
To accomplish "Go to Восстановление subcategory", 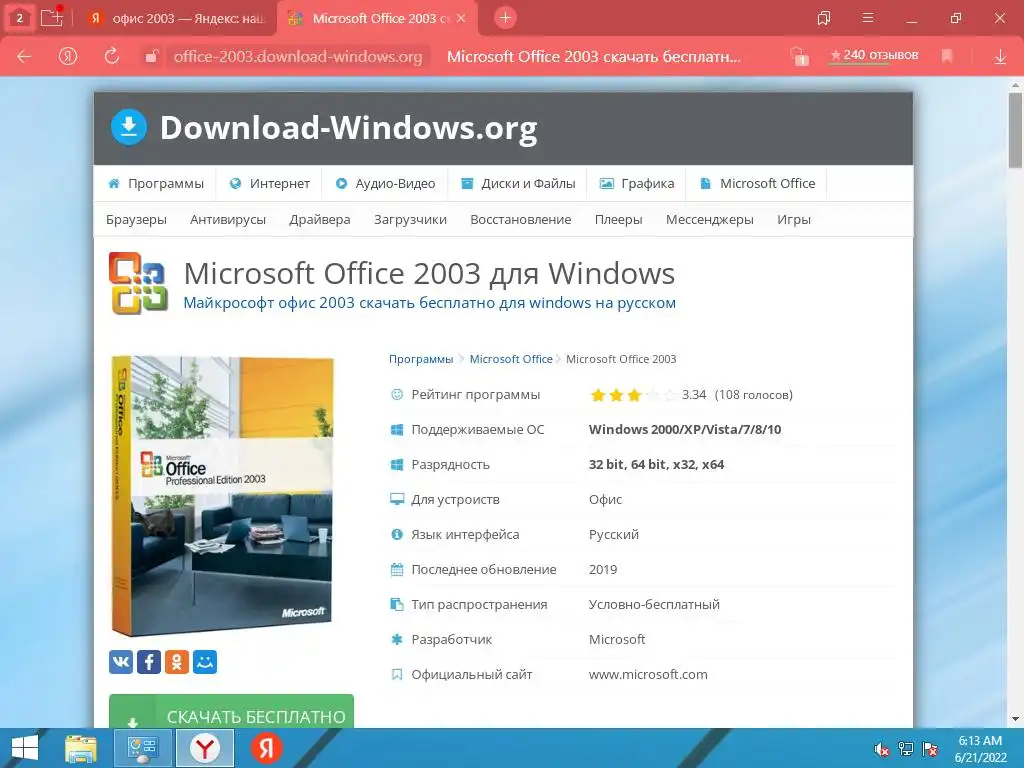I will (520, 219).
